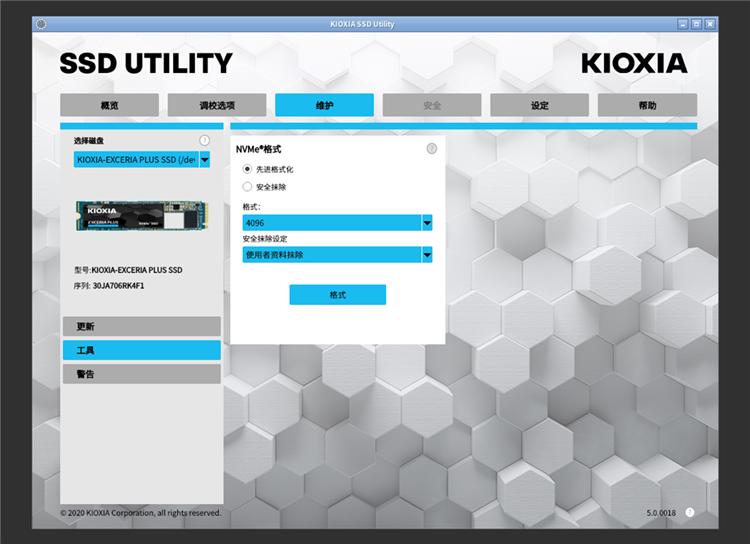Open the help icon in NVMe格式 panel
The width and height of the screenshot is (750, 544).
(432, 148)
